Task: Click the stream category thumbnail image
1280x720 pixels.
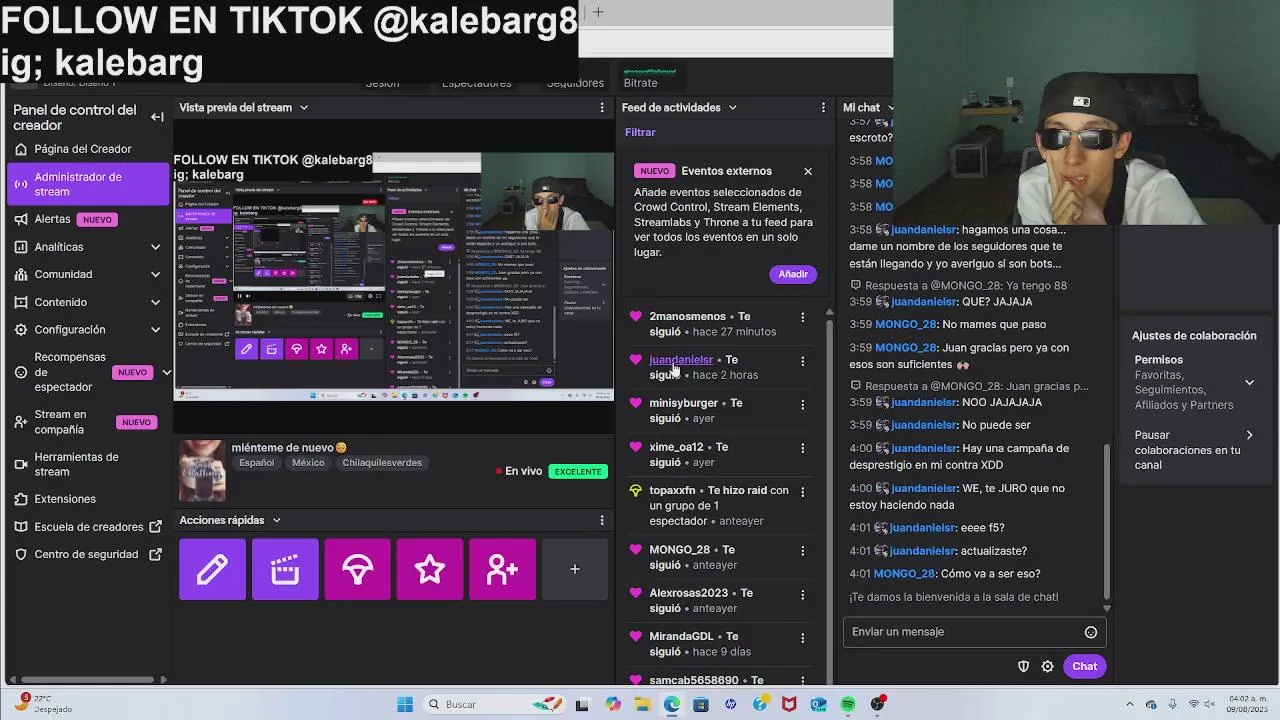Action: [202, 470]
